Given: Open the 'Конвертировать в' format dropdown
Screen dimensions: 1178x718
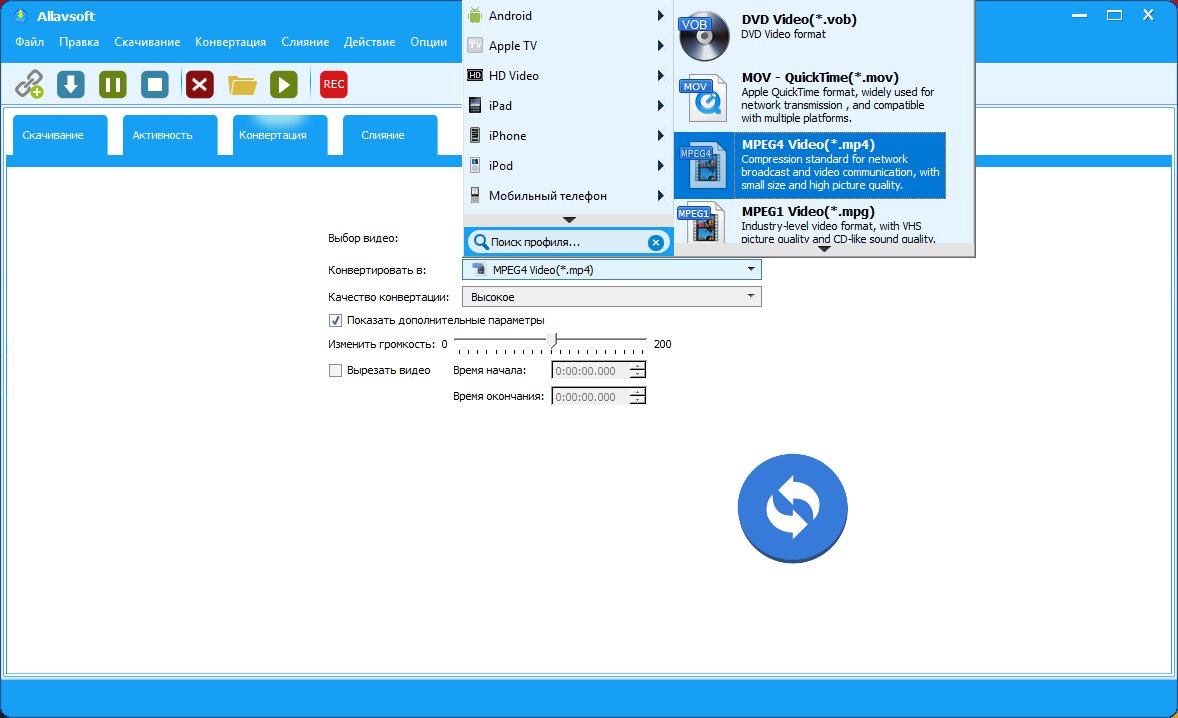Looking at the screenshot, I should point(611,270).
